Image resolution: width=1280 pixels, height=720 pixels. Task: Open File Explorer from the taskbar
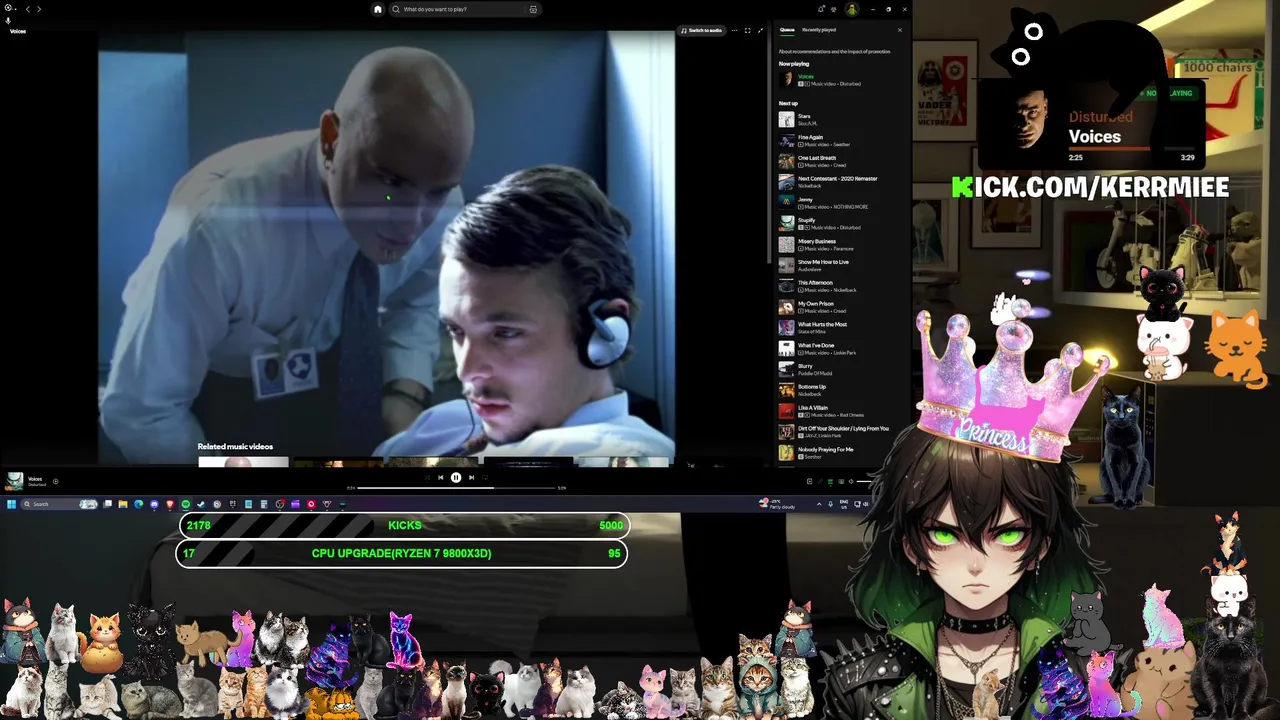pyautogui.click(x=123, y=504)
